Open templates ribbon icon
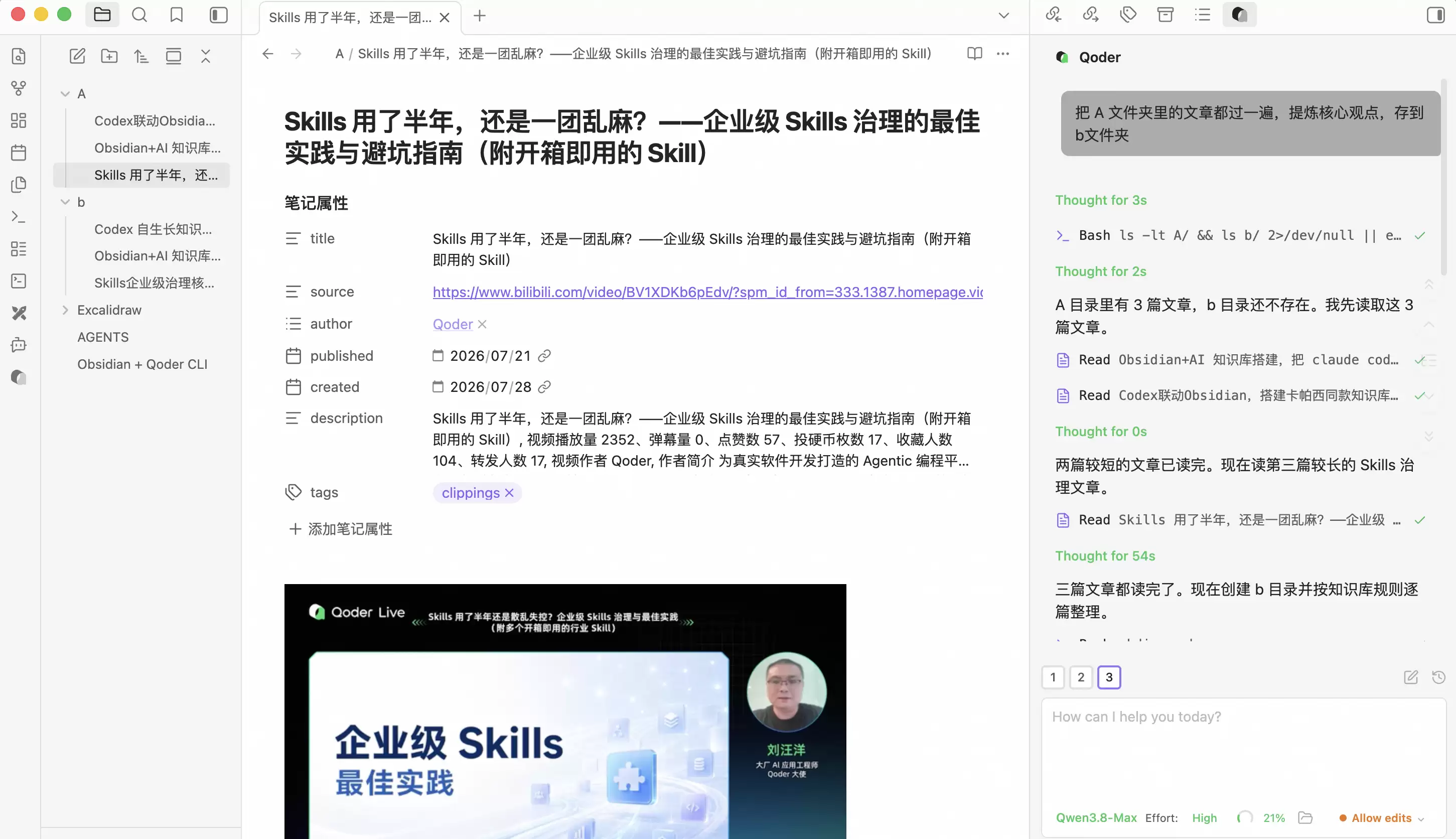The image size is (1456, 839). coord(19,184)
